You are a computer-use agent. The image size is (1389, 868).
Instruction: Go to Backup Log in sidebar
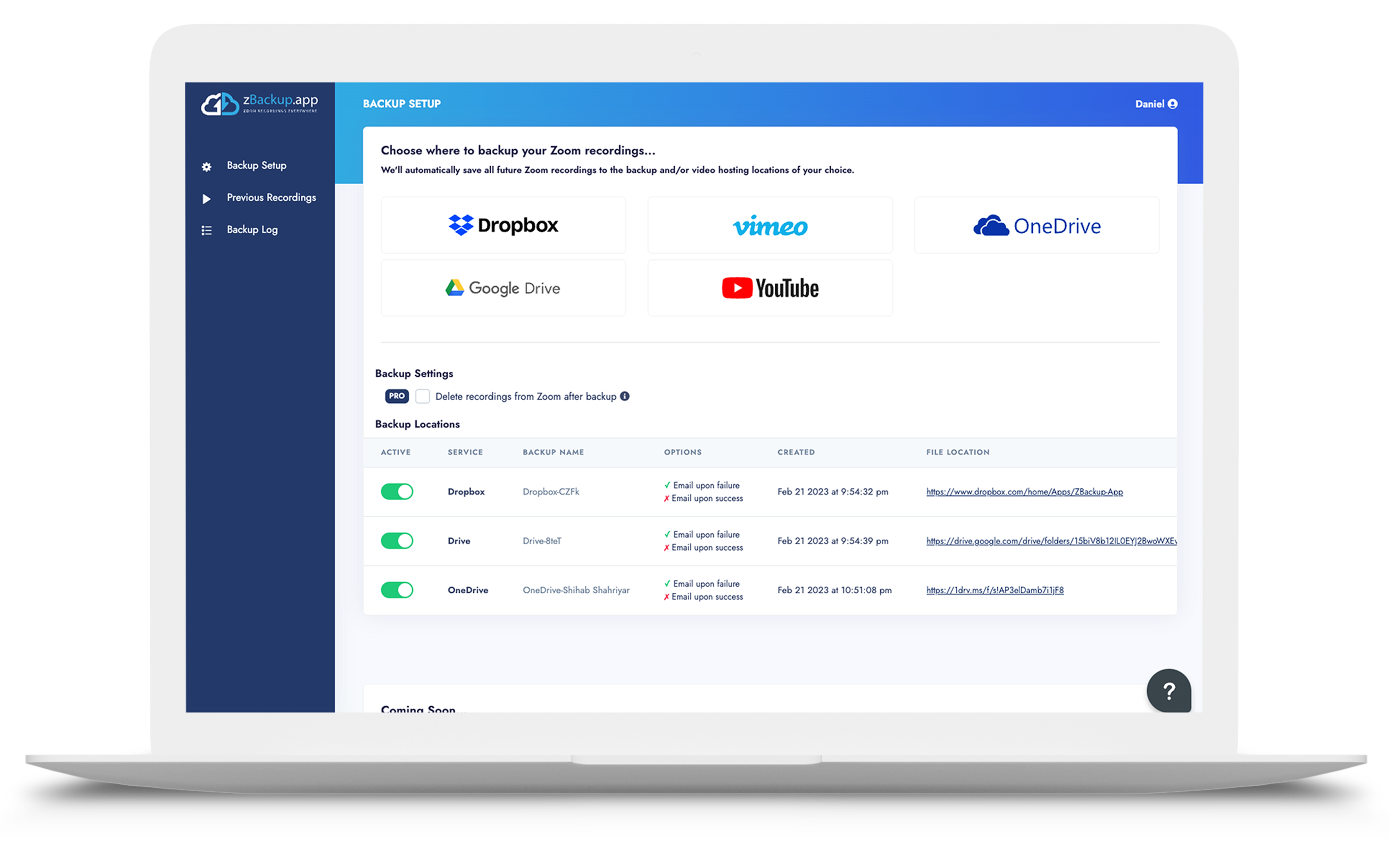click(x=252, y=229)
